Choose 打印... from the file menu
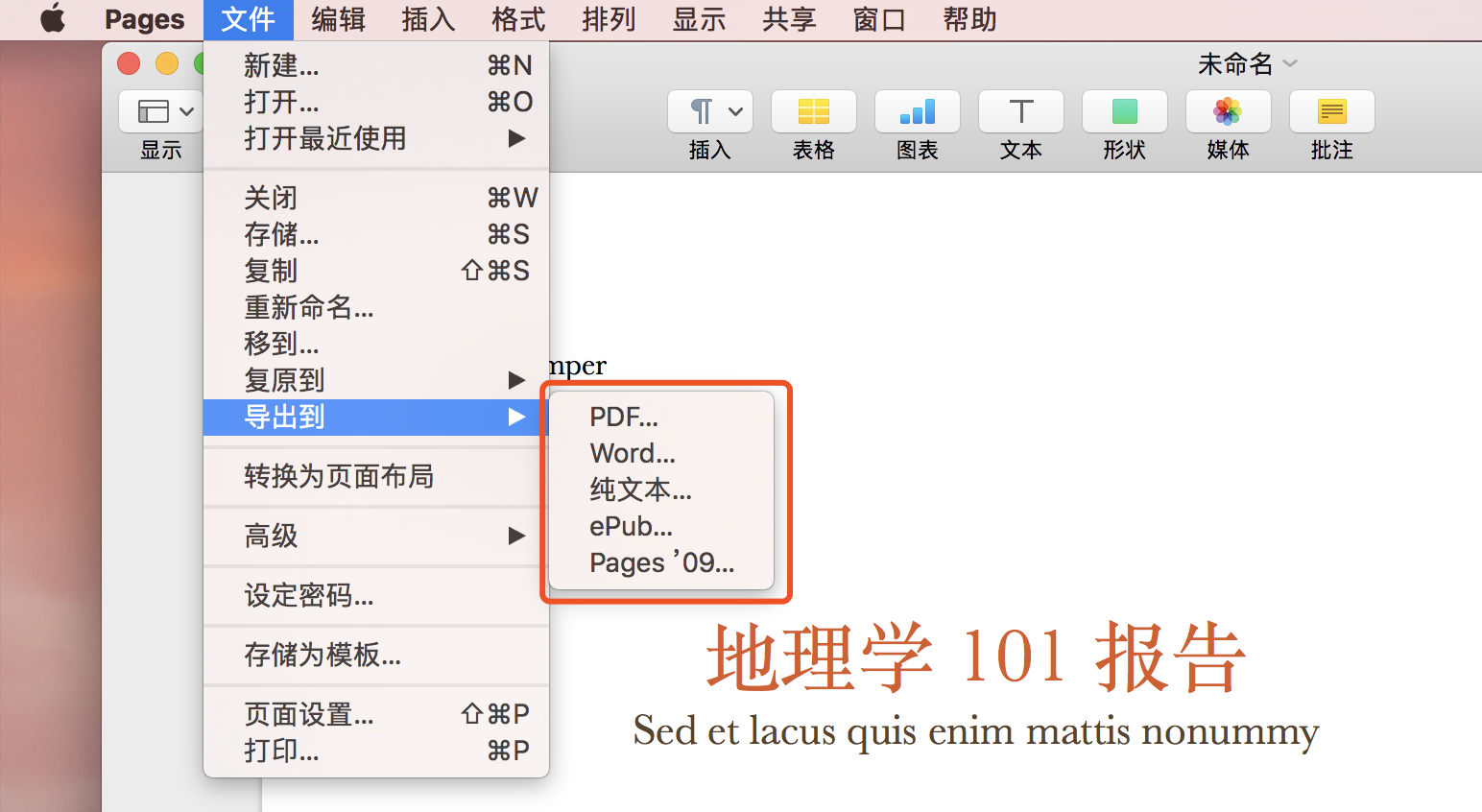The image size is (1482, 812). (x=376, y=751)
